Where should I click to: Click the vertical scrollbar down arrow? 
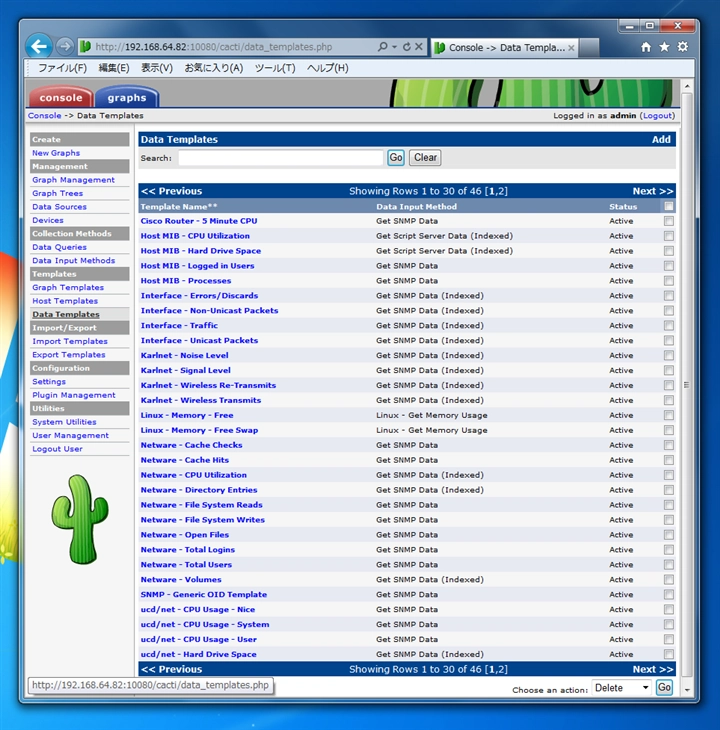tap(687, 689)
